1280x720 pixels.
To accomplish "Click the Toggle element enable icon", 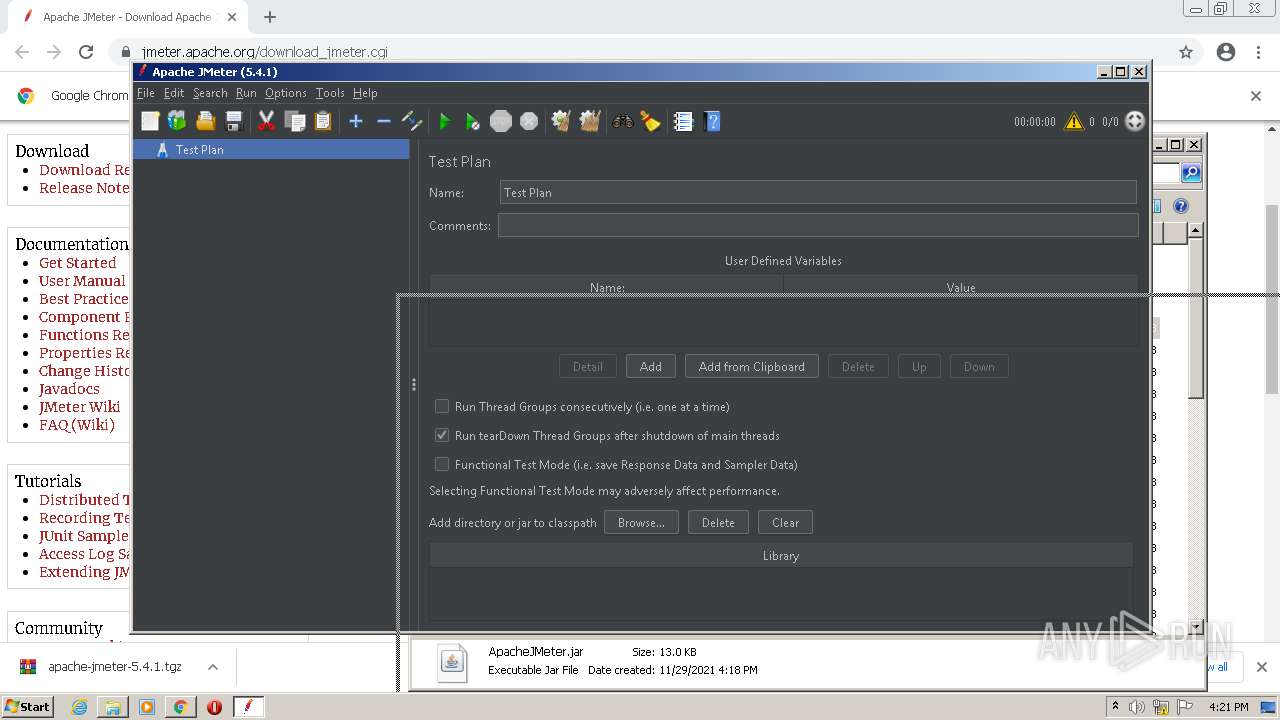I will point(411,121).
